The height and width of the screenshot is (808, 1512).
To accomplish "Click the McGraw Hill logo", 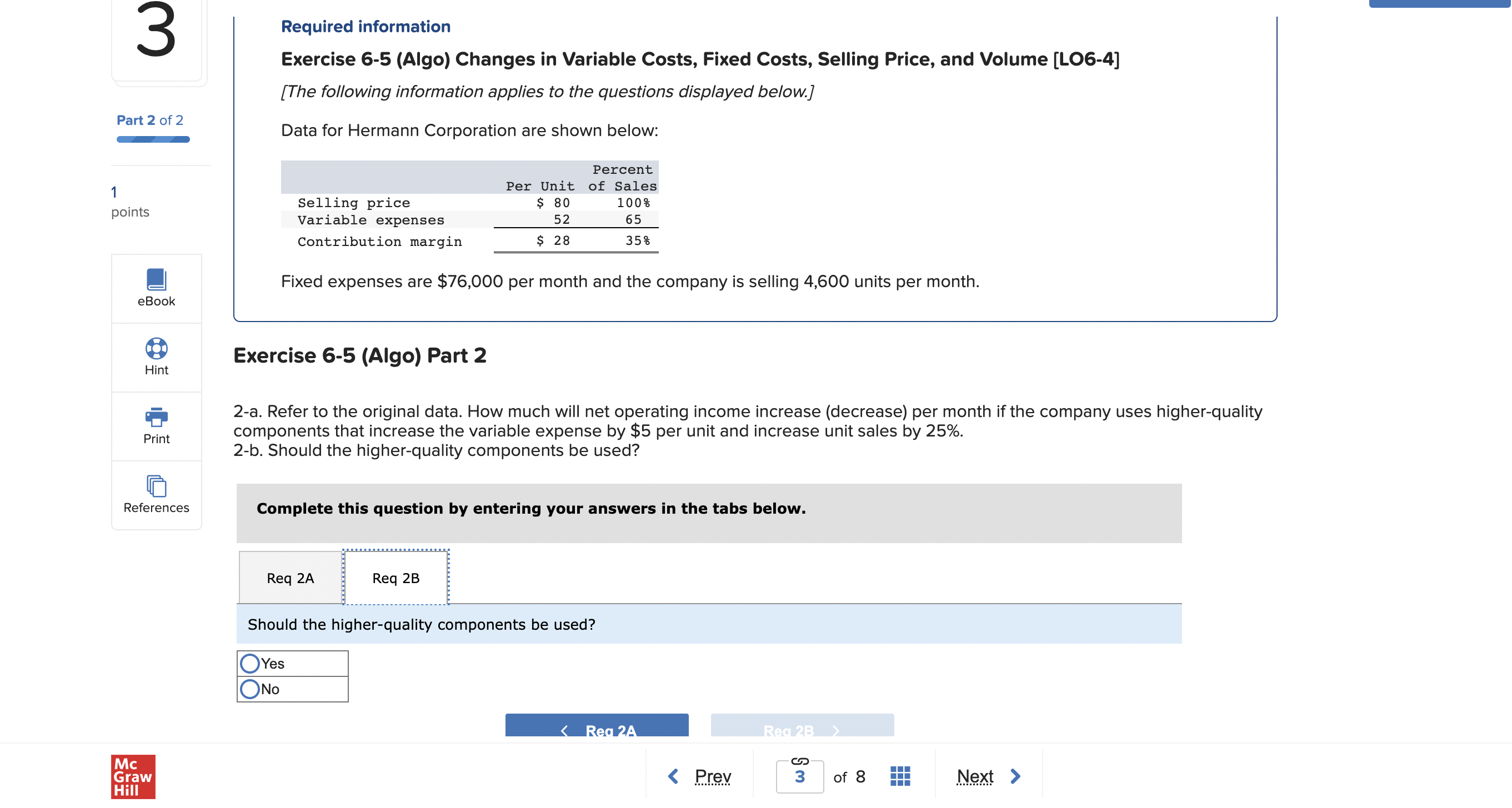I will (133, 776).
